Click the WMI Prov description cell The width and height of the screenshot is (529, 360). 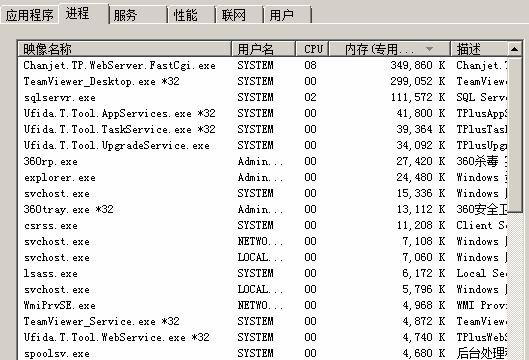pyautogui.click(x=481, y=306)
